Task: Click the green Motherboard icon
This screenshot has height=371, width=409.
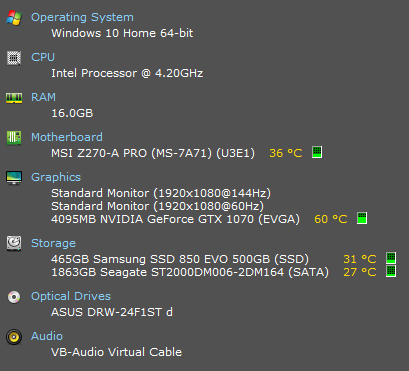Action: (14, 138)
